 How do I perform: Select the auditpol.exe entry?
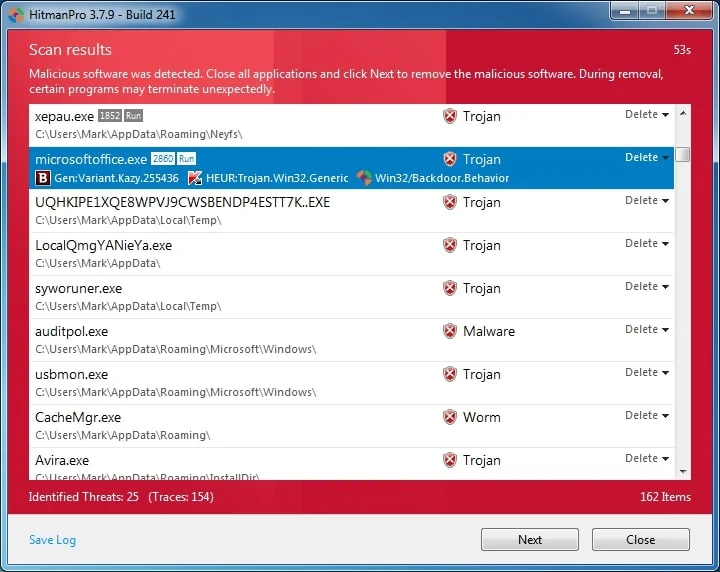72,331
